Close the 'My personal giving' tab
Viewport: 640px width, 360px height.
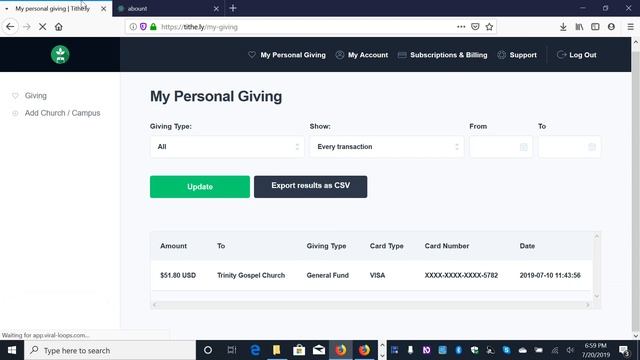(104, 9)
